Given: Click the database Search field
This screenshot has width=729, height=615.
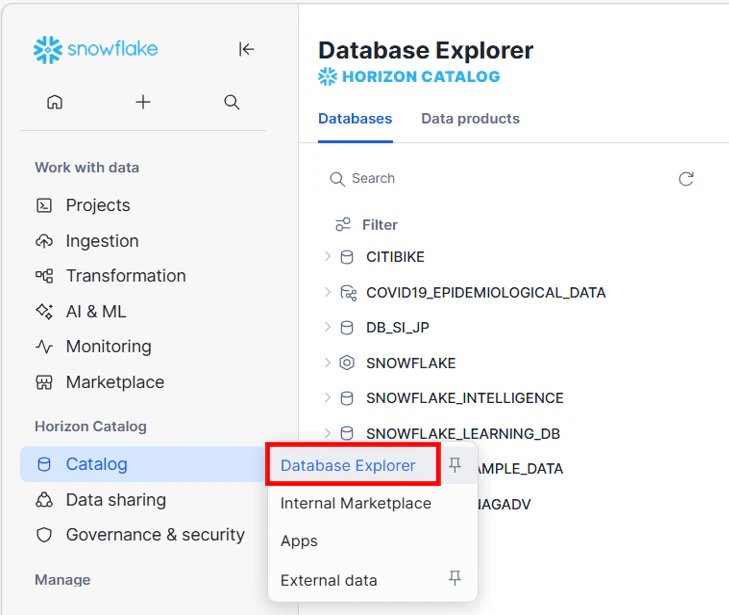Looking at the screenshot, I should coord(497,179).
